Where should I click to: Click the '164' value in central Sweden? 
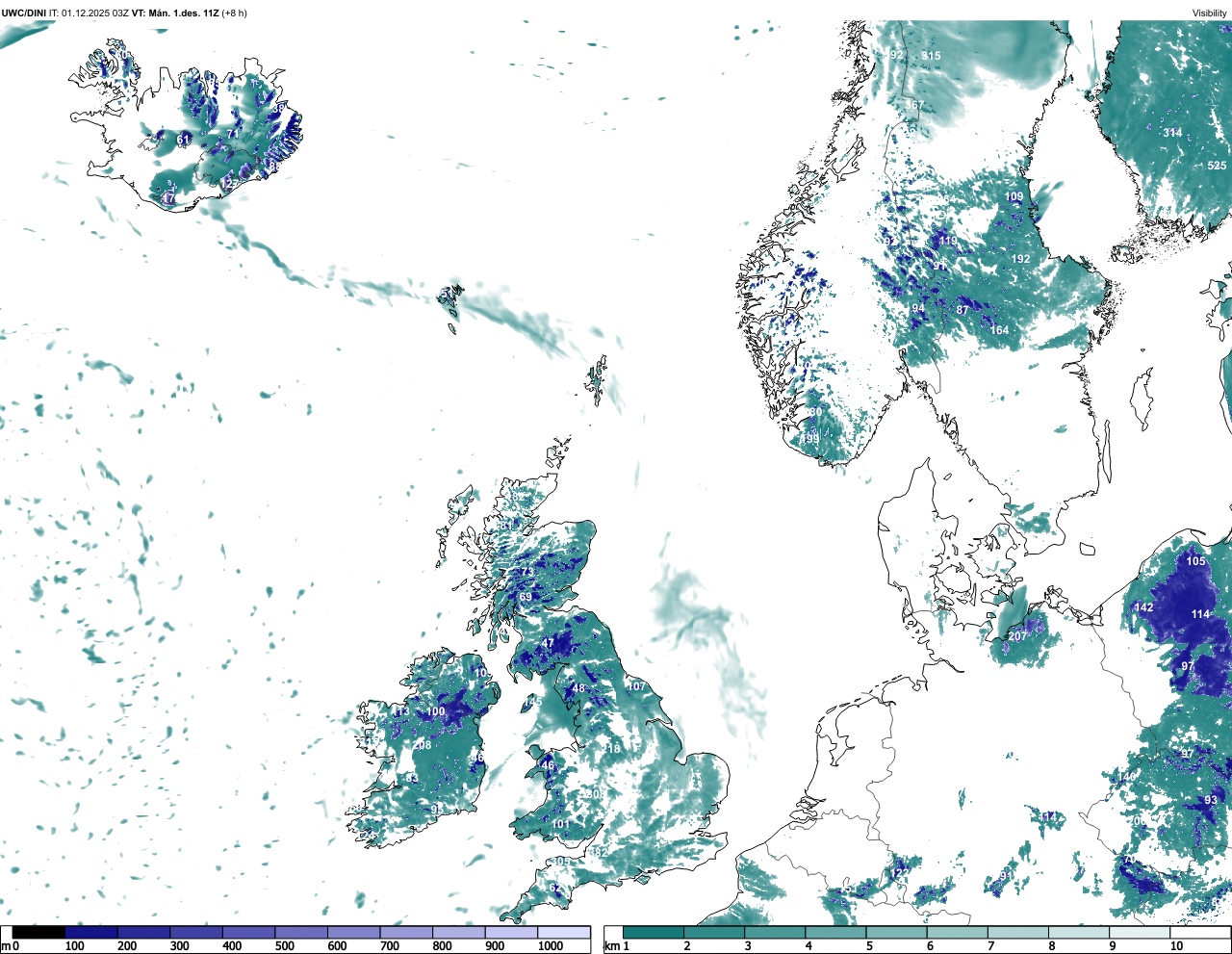tap(999, 330)
